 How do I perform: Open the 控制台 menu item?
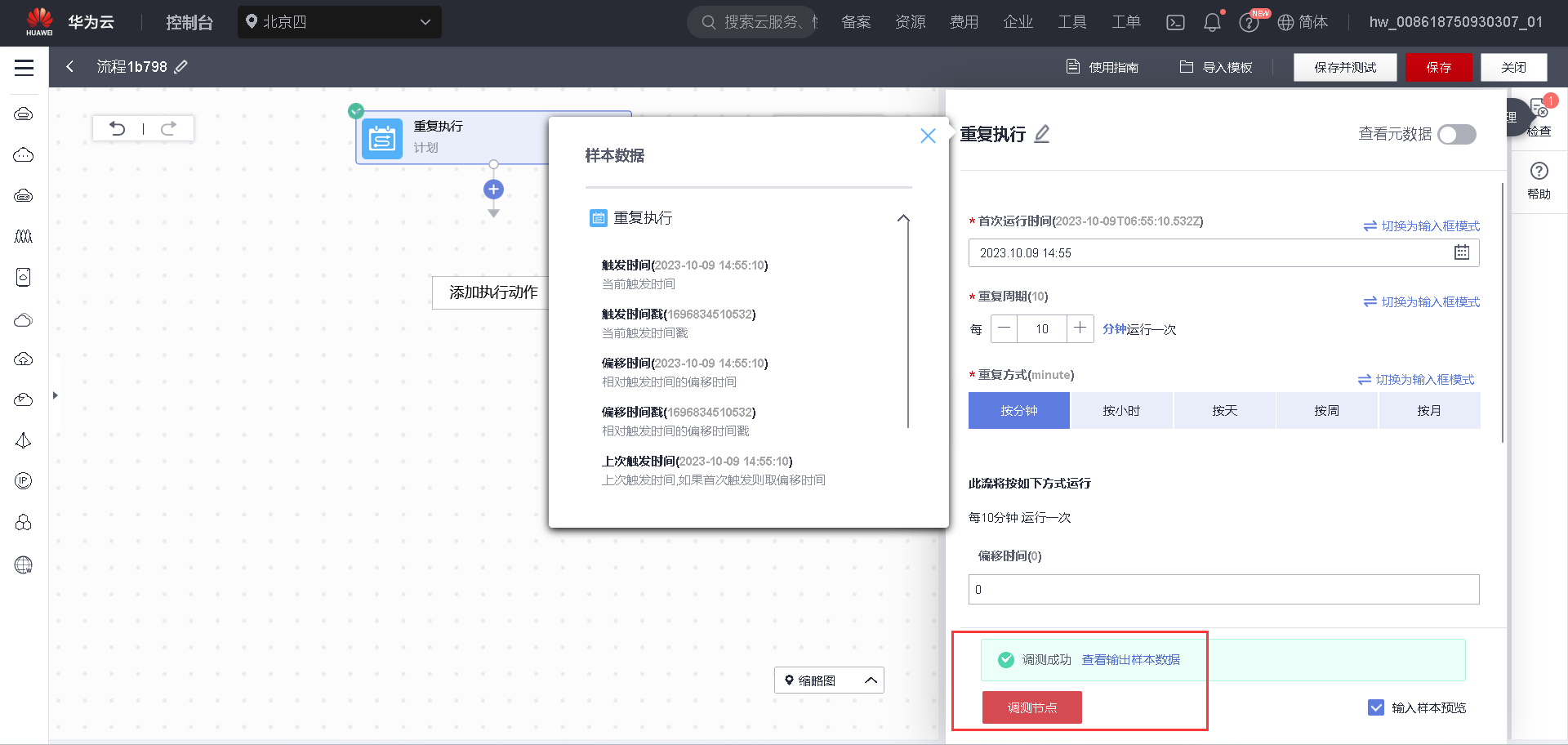point(189,22)
